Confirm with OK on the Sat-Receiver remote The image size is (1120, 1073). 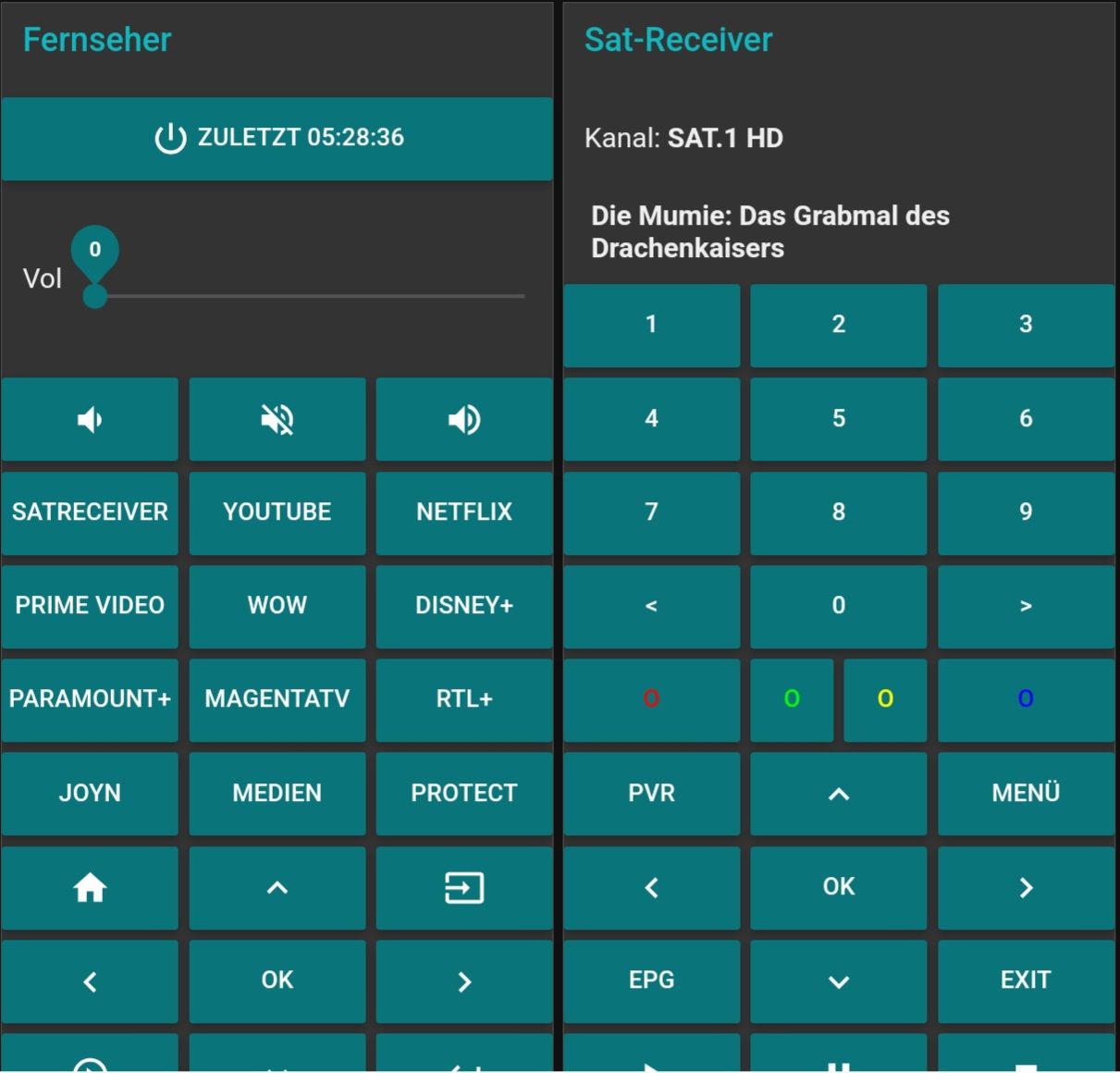[839, 888]
